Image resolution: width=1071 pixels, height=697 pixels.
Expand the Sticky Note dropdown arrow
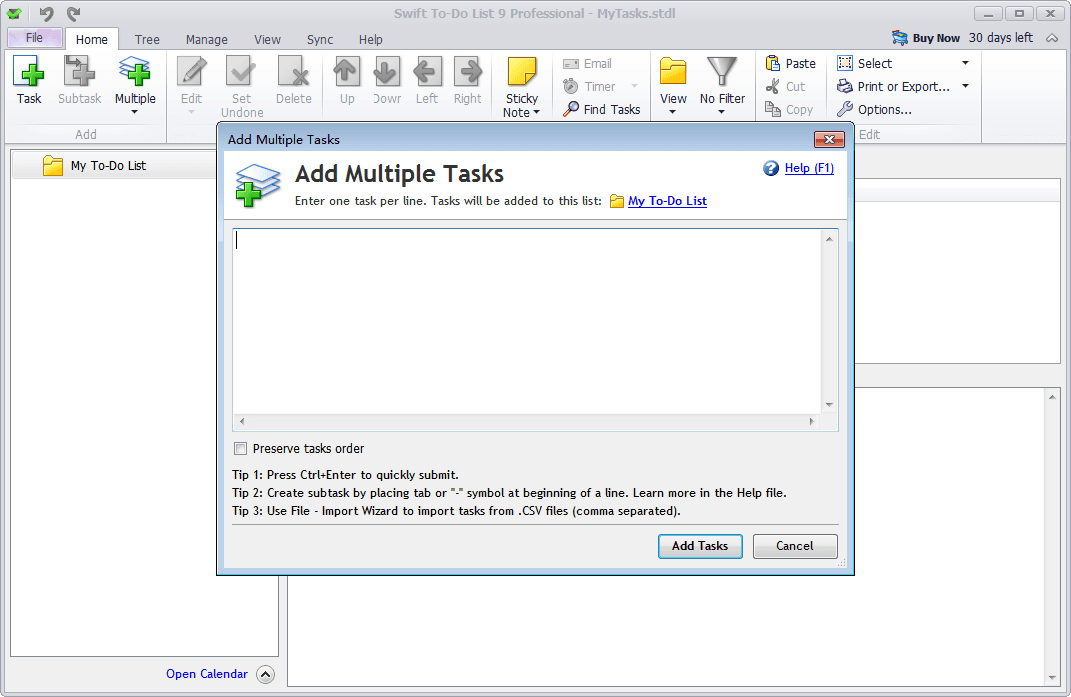point(537,112)
